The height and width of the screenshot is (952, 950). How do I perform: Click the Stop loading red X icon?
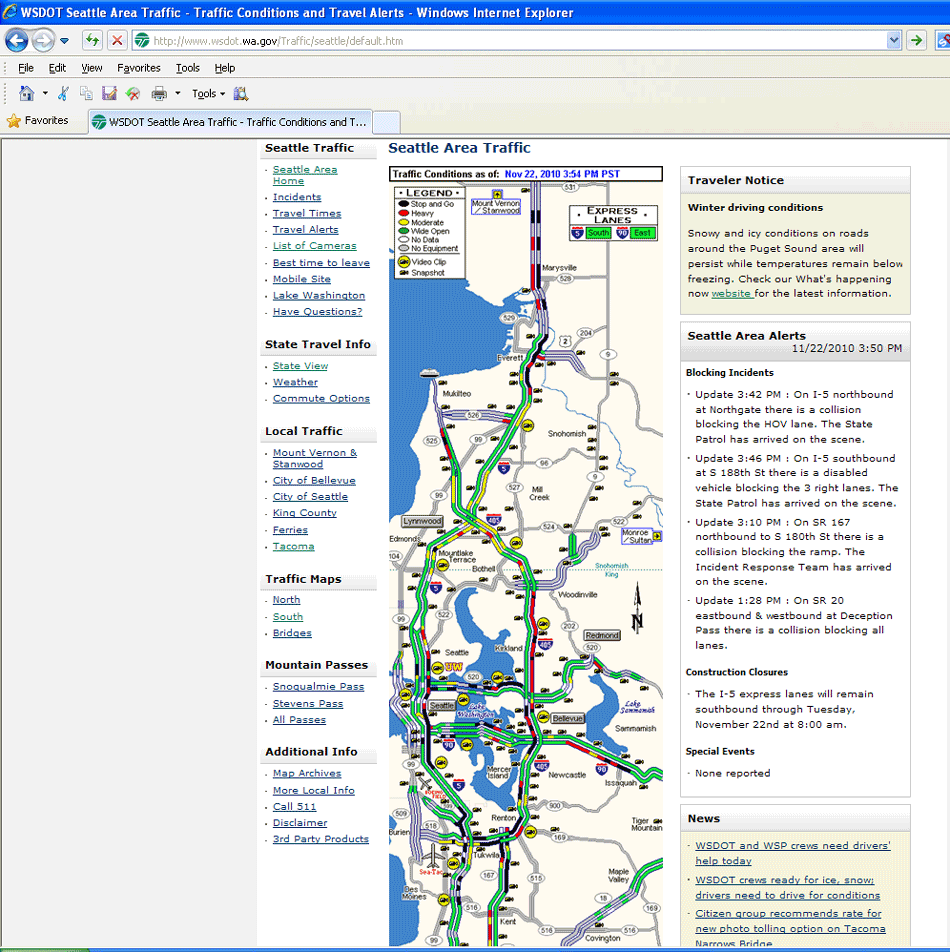coord(117,40)
